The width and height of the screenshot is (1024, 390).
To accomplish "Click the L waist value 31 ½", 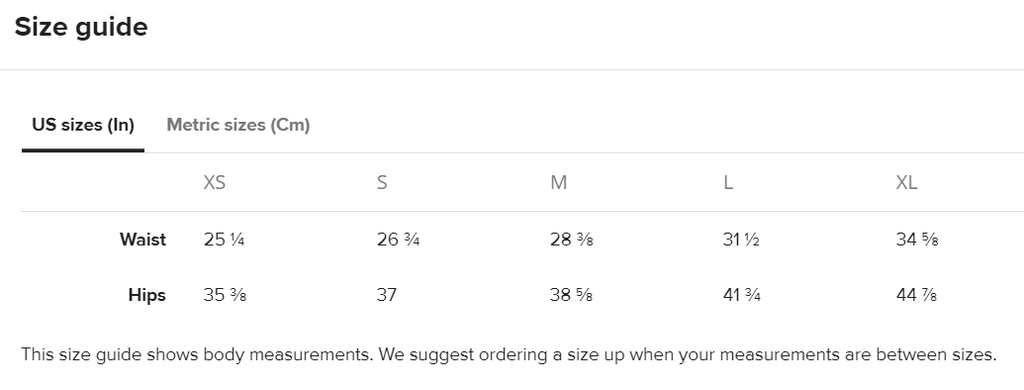I will coord(741,240).
